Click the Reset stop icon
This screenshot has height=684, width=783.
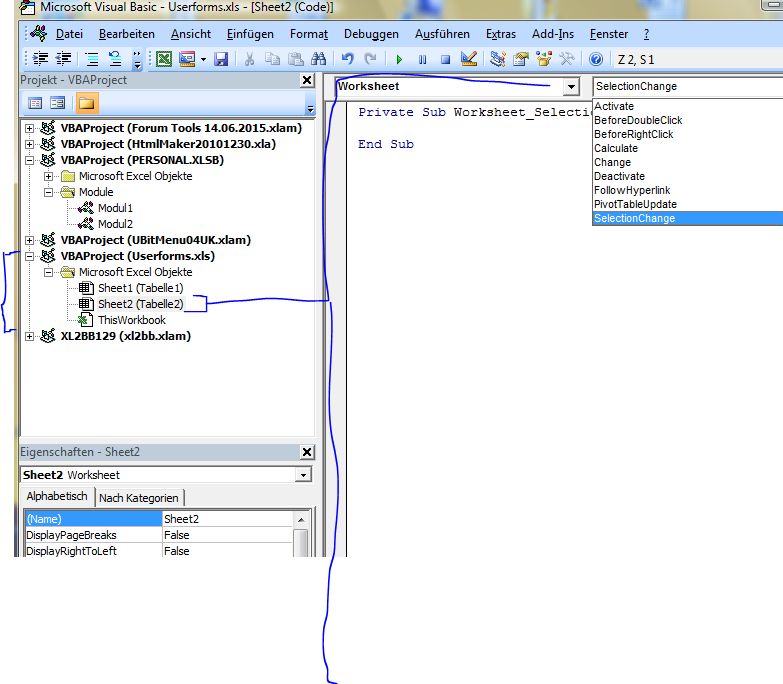click(x=445, y=59)
